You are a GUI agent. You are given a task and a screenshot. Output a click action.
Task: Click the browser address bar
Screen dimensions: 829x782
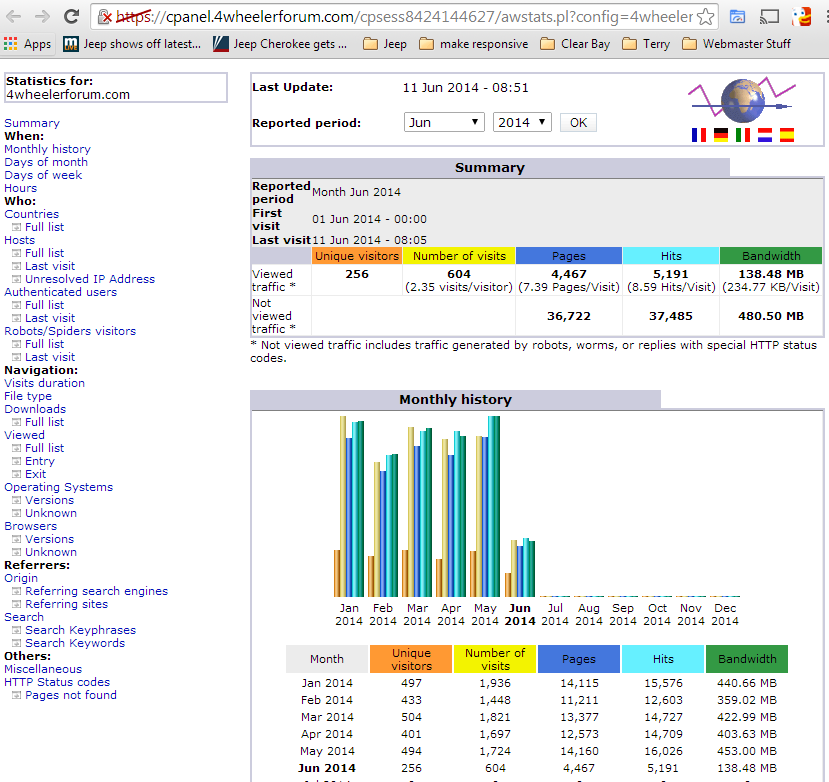point(404,17)
